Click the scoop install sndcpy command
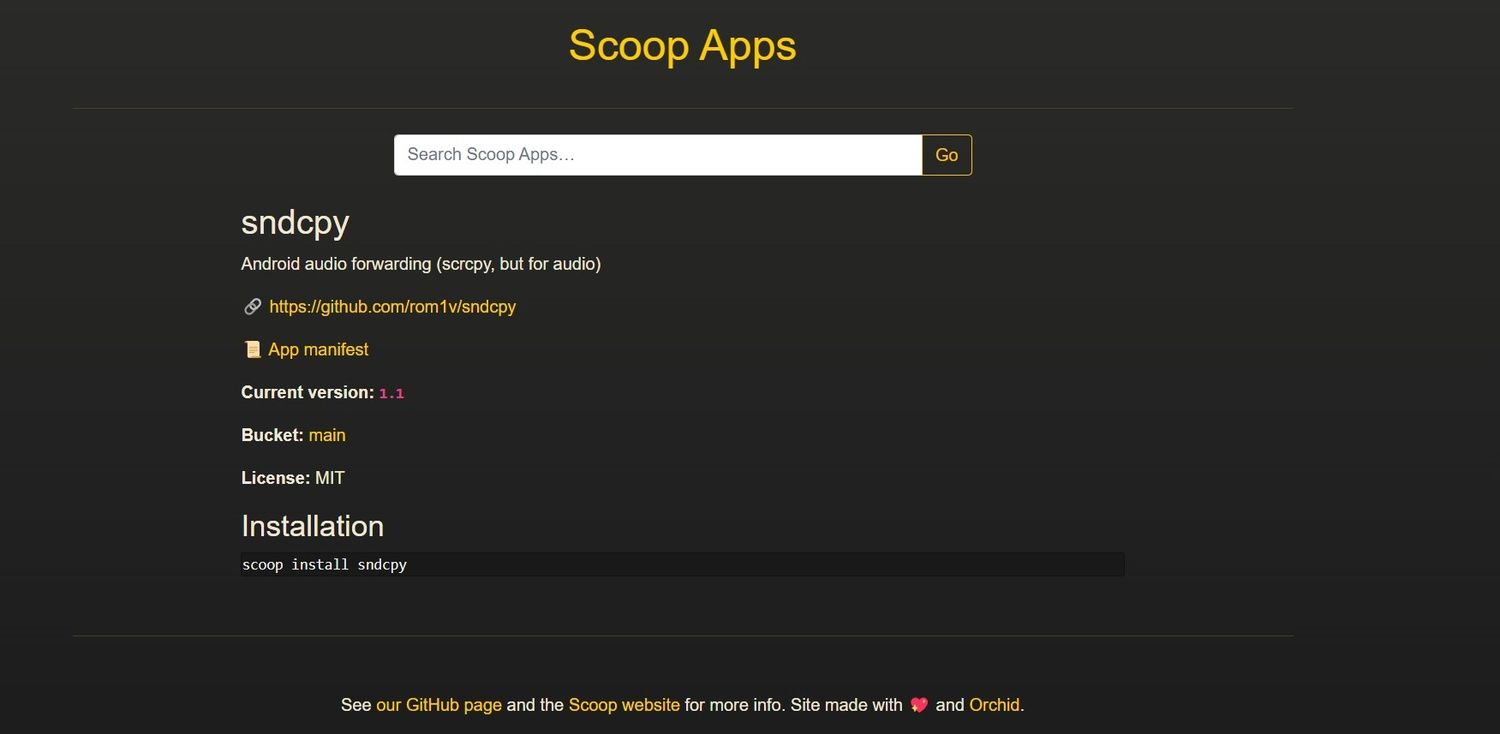This screenshot has height=734, width=1500. (682, 565)
